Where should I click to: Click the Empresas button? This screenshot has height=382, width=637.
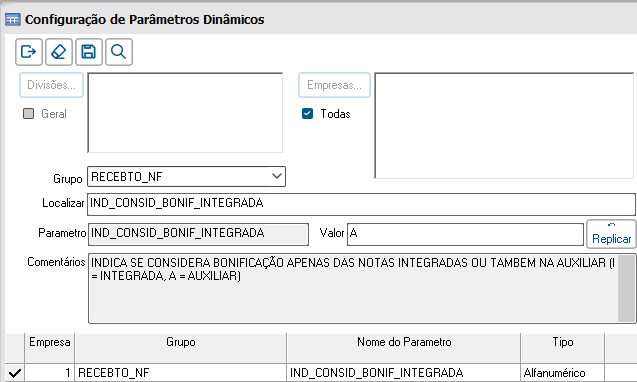(x=334, y=85)
